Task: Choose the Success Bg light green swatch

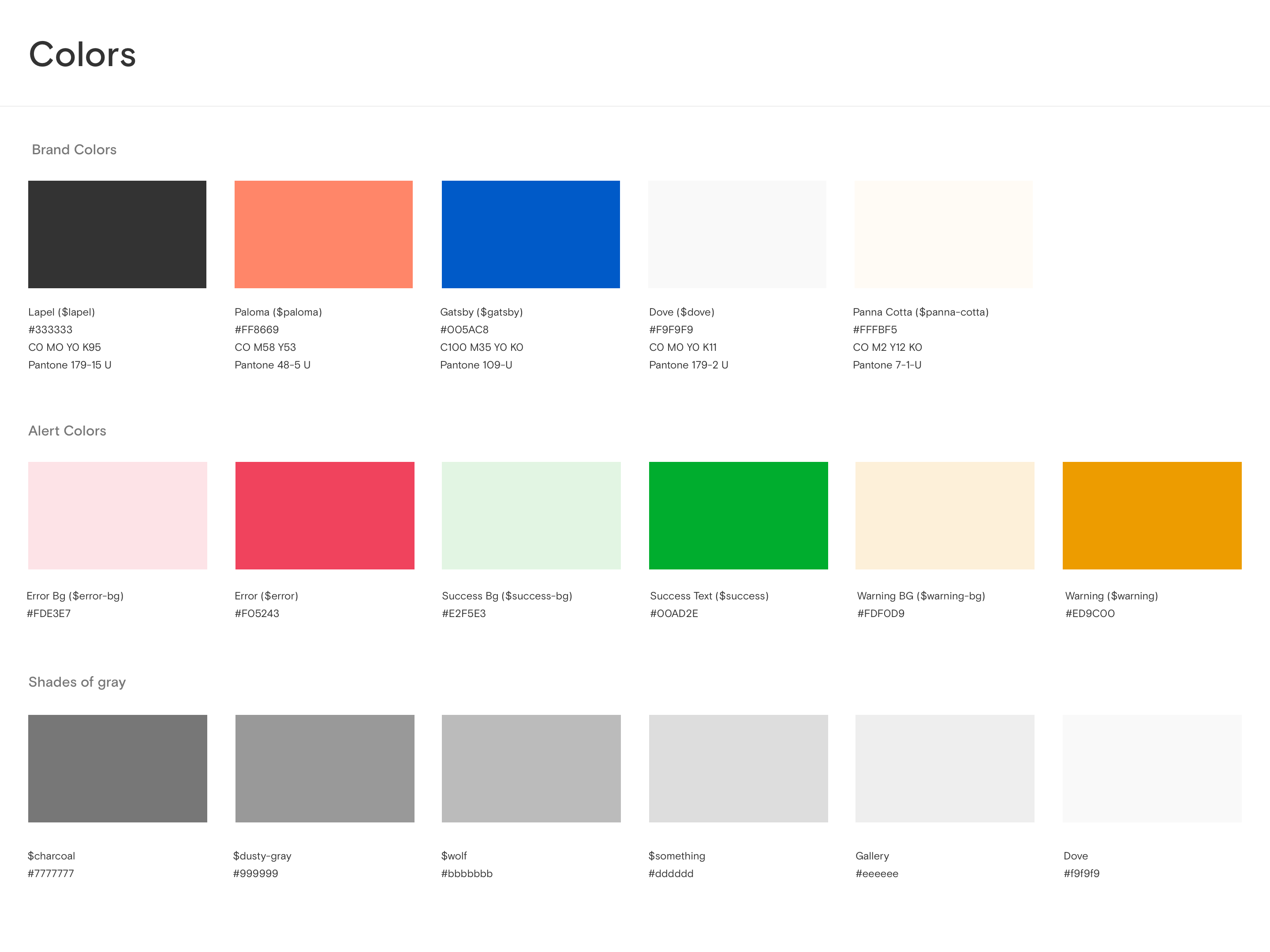Action: pos(531,515)
